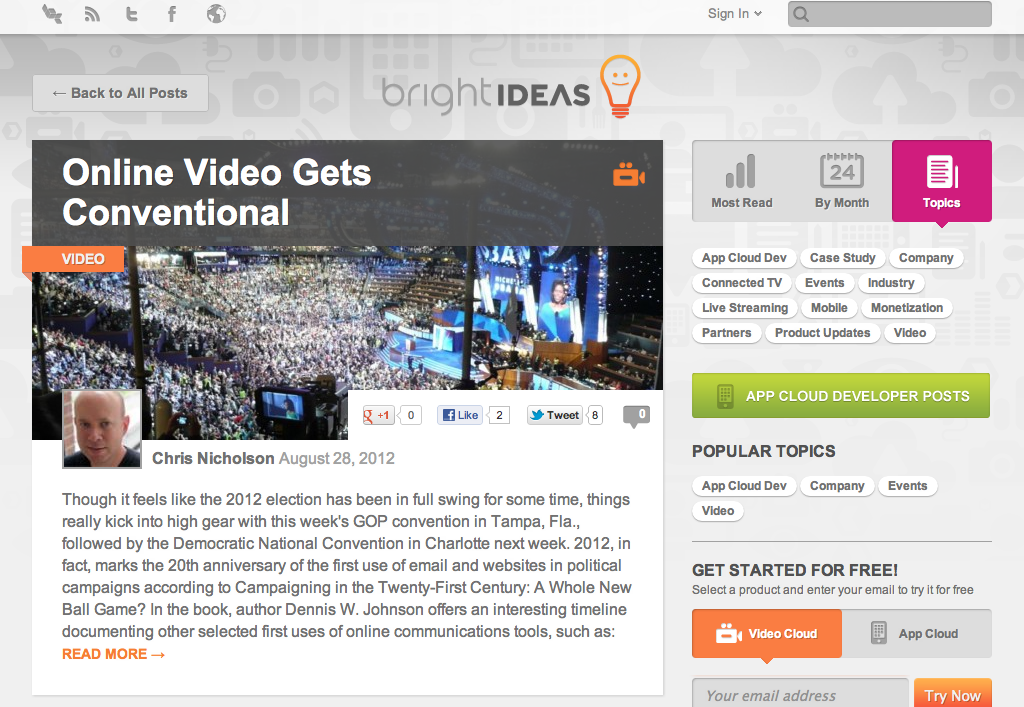Screen dimensions: 1024x707
Task: Select the Topics tab
Action: point(942,181)
